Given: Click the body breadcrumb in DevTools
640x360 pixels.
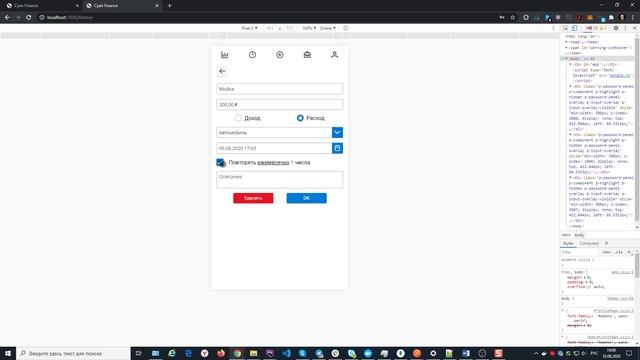Looking at the screenshot, I should 579,235.
